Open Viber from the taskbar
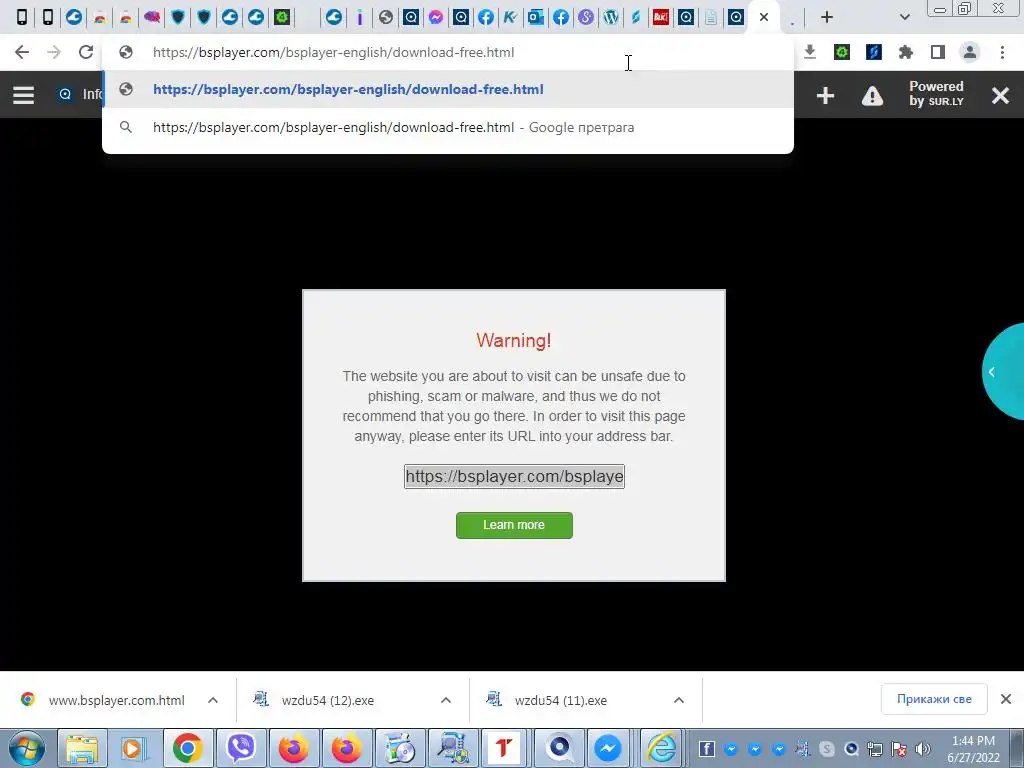 pos(240,748)
